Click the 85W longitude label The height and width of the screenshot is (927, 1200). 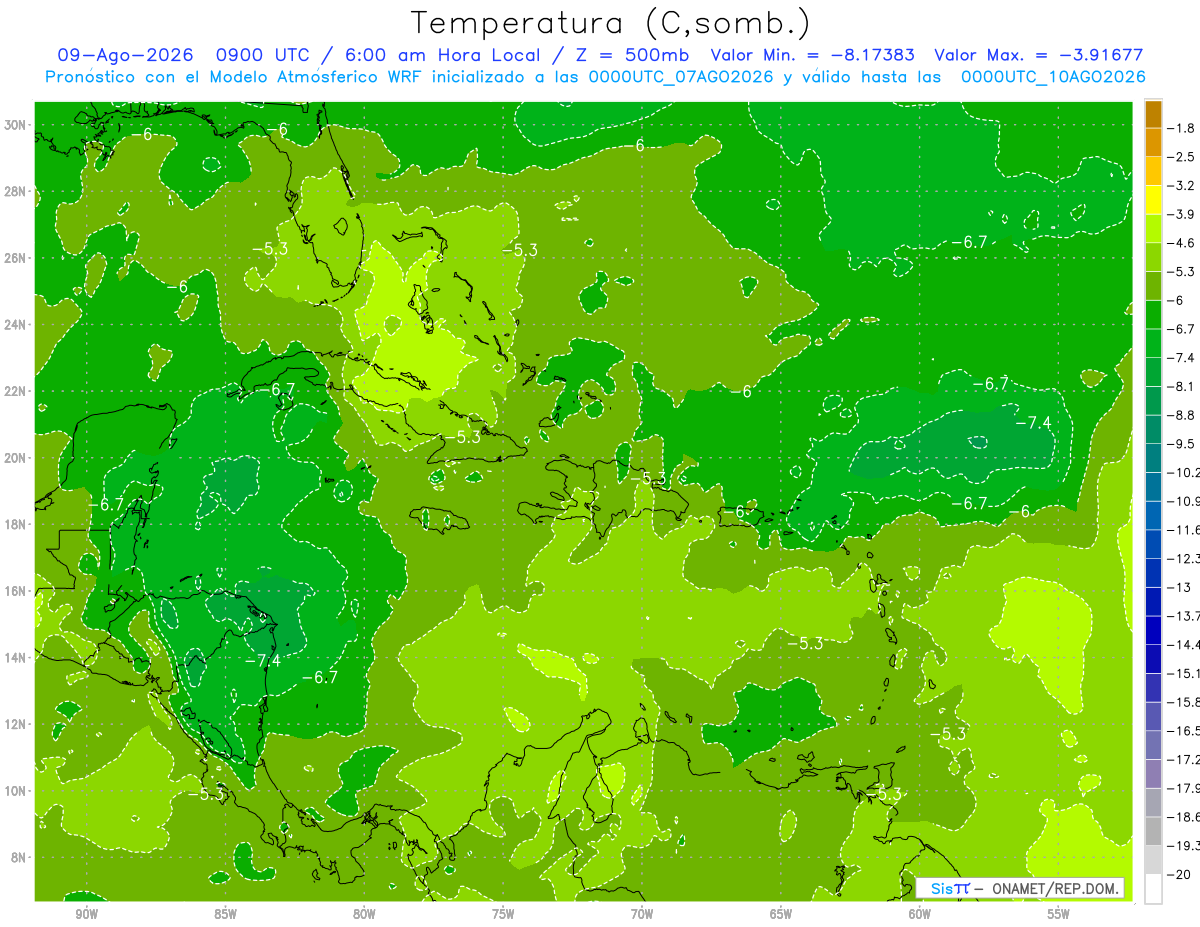point(225,914)
